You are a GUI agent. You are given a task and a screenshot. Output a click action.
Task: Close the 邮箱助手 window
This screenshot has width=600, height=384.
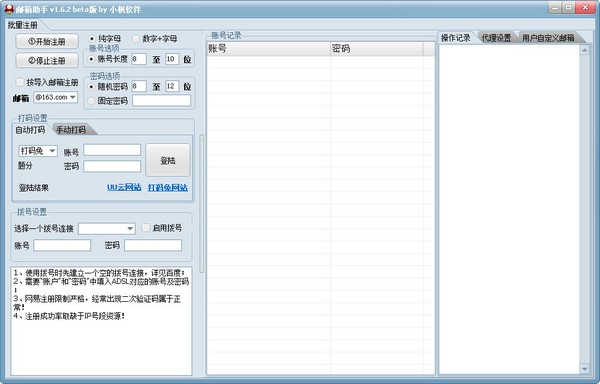click(x=586, y=8)
